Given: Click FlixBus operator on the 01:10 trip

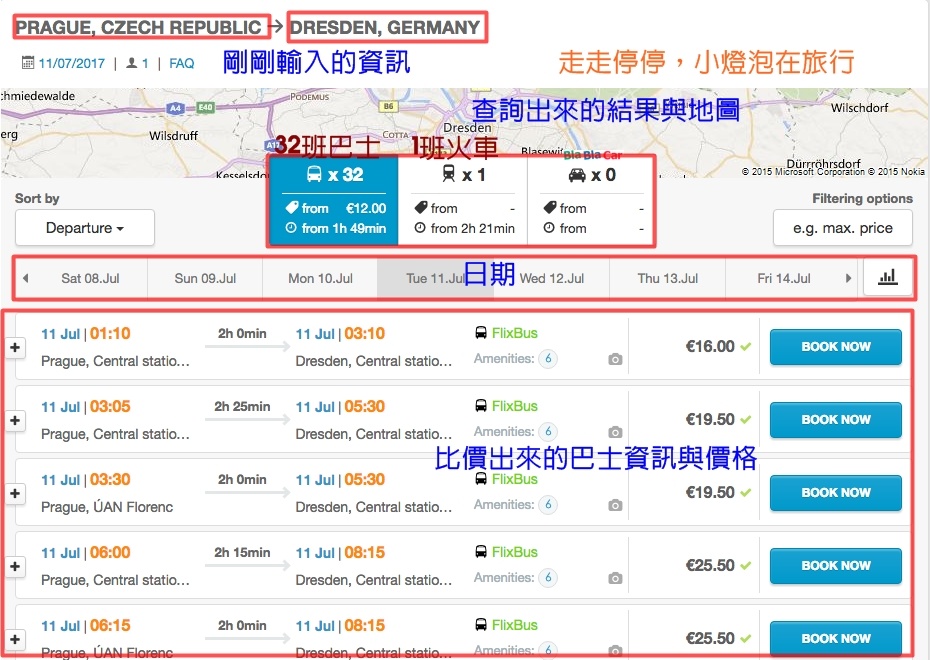Looking at the screenshot, I should click(514, 333).
